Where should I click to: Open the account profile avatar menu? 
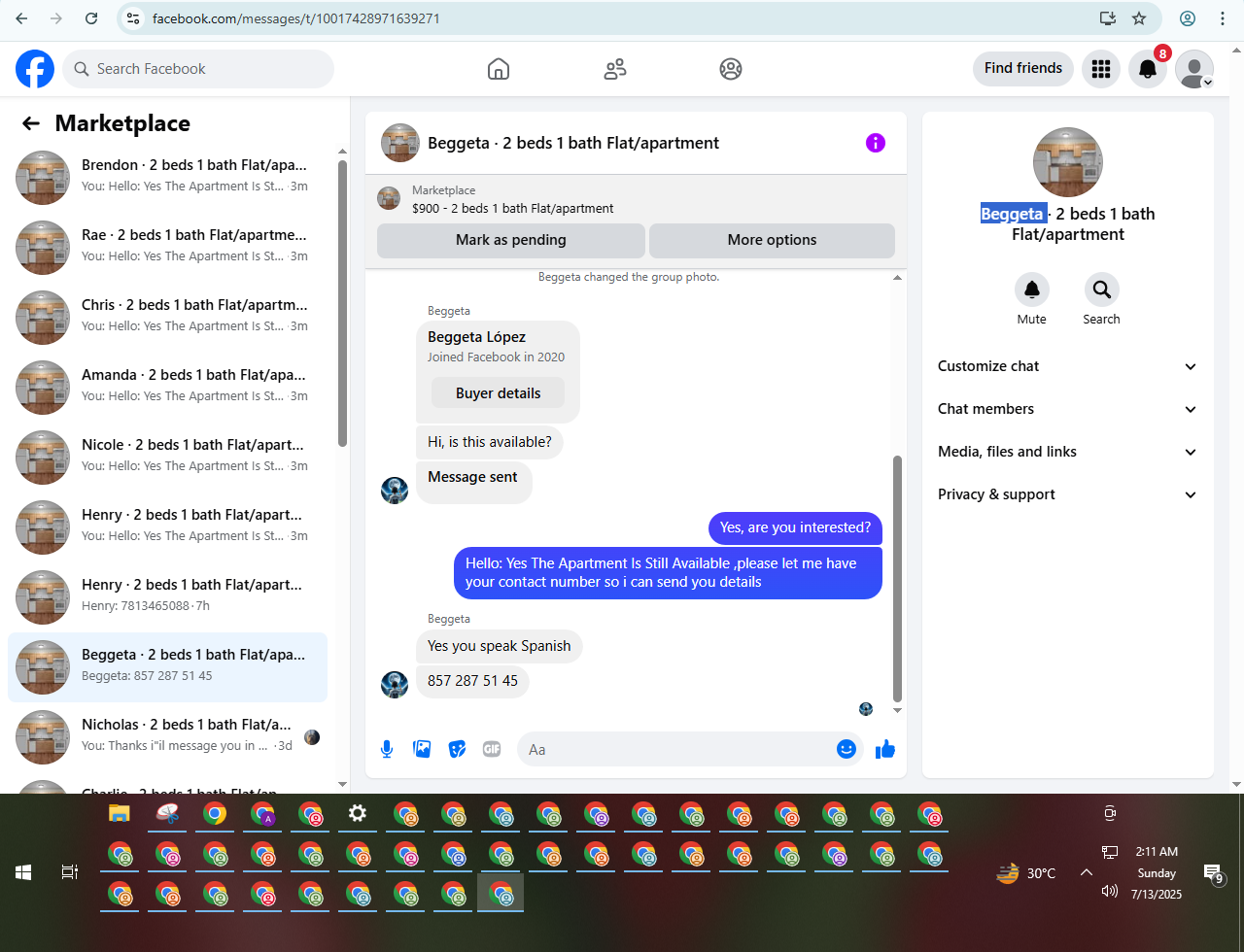(x=1194, y=69)
